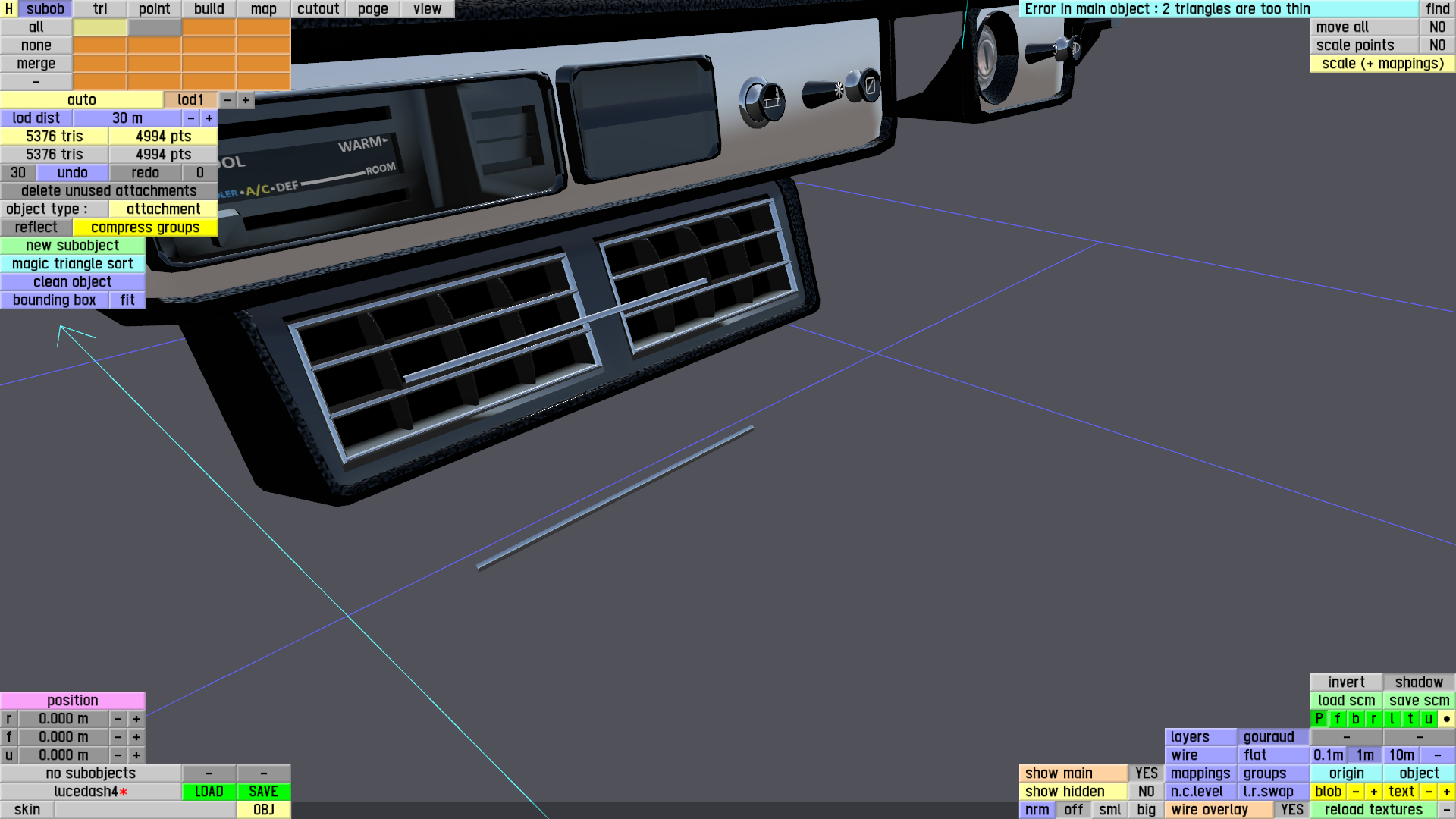The width and height of the screenshot is (1456, 819).
Task: Decrease text size with minus
Action: point(1428,792)
